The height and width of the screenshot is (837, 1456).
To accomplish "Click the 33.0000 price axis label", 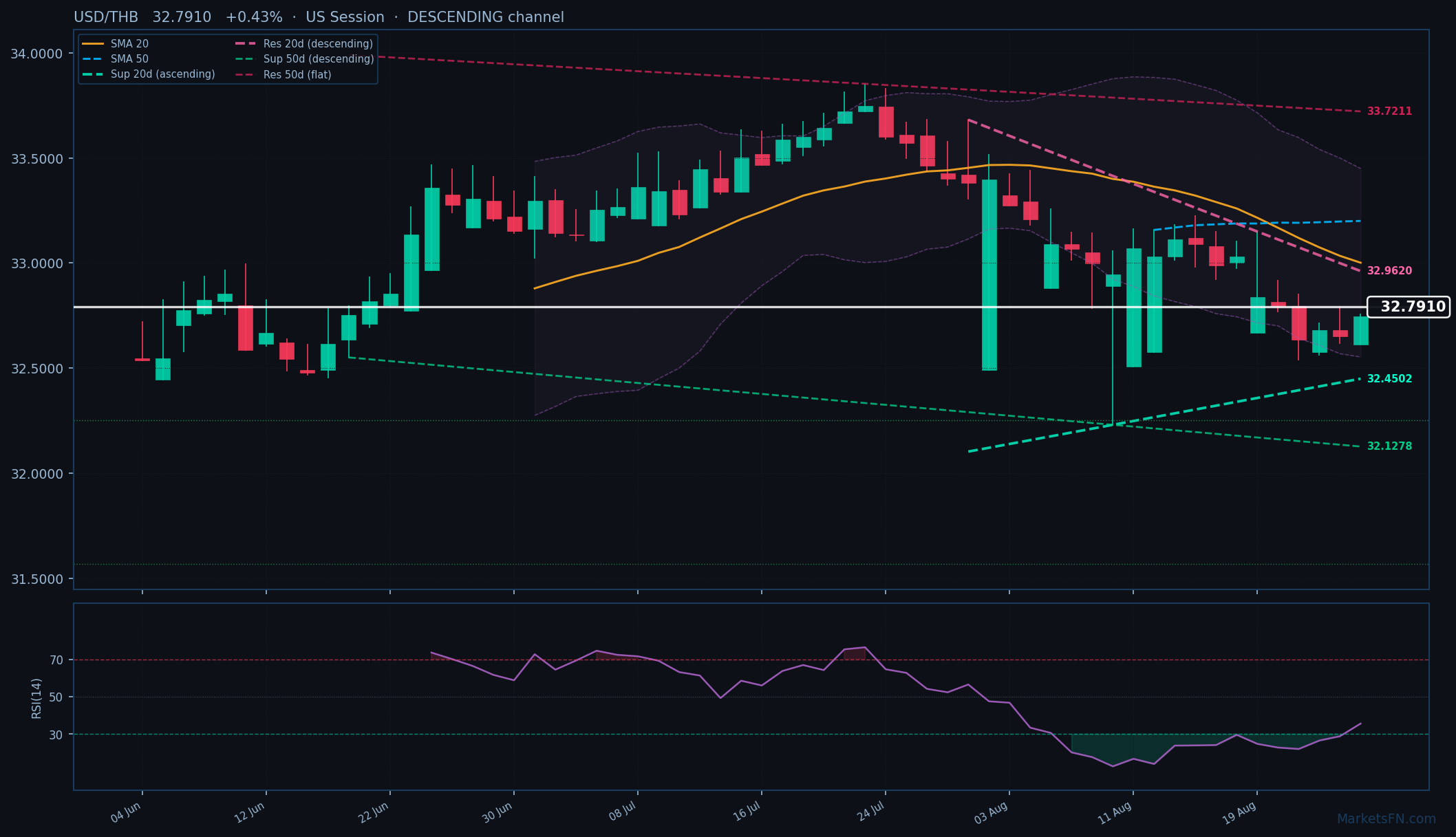I will 36,264.
